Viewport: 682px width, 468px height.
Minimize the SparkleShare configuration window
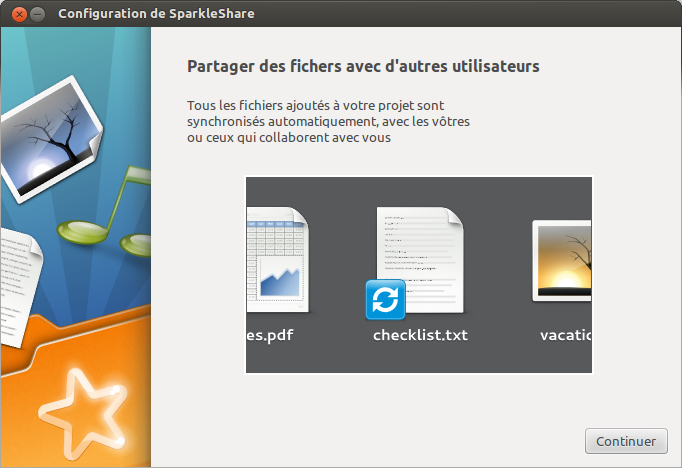click(37, 14)
